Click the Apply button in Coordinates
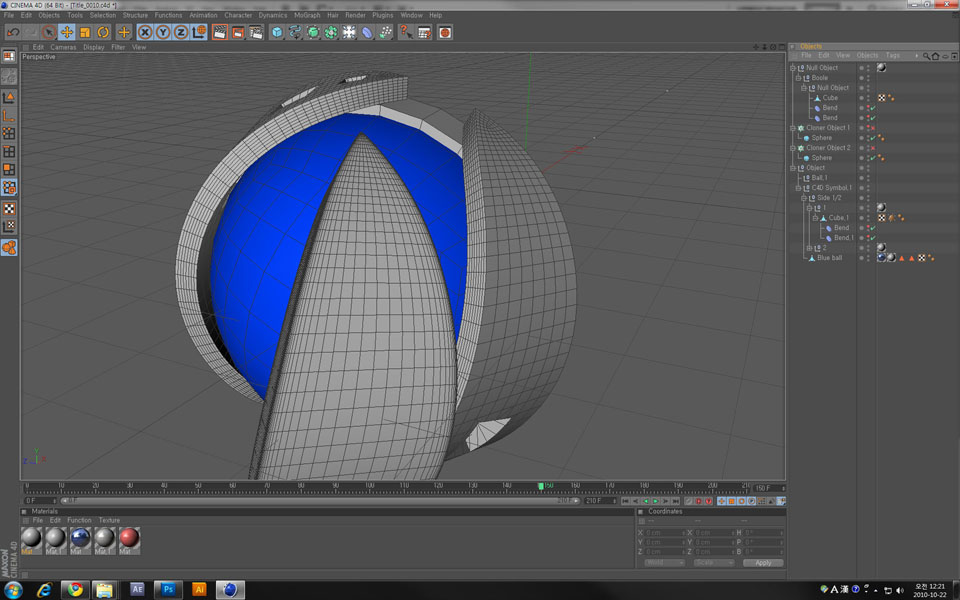The image size is (960, 600). click(x=763, y=563)
